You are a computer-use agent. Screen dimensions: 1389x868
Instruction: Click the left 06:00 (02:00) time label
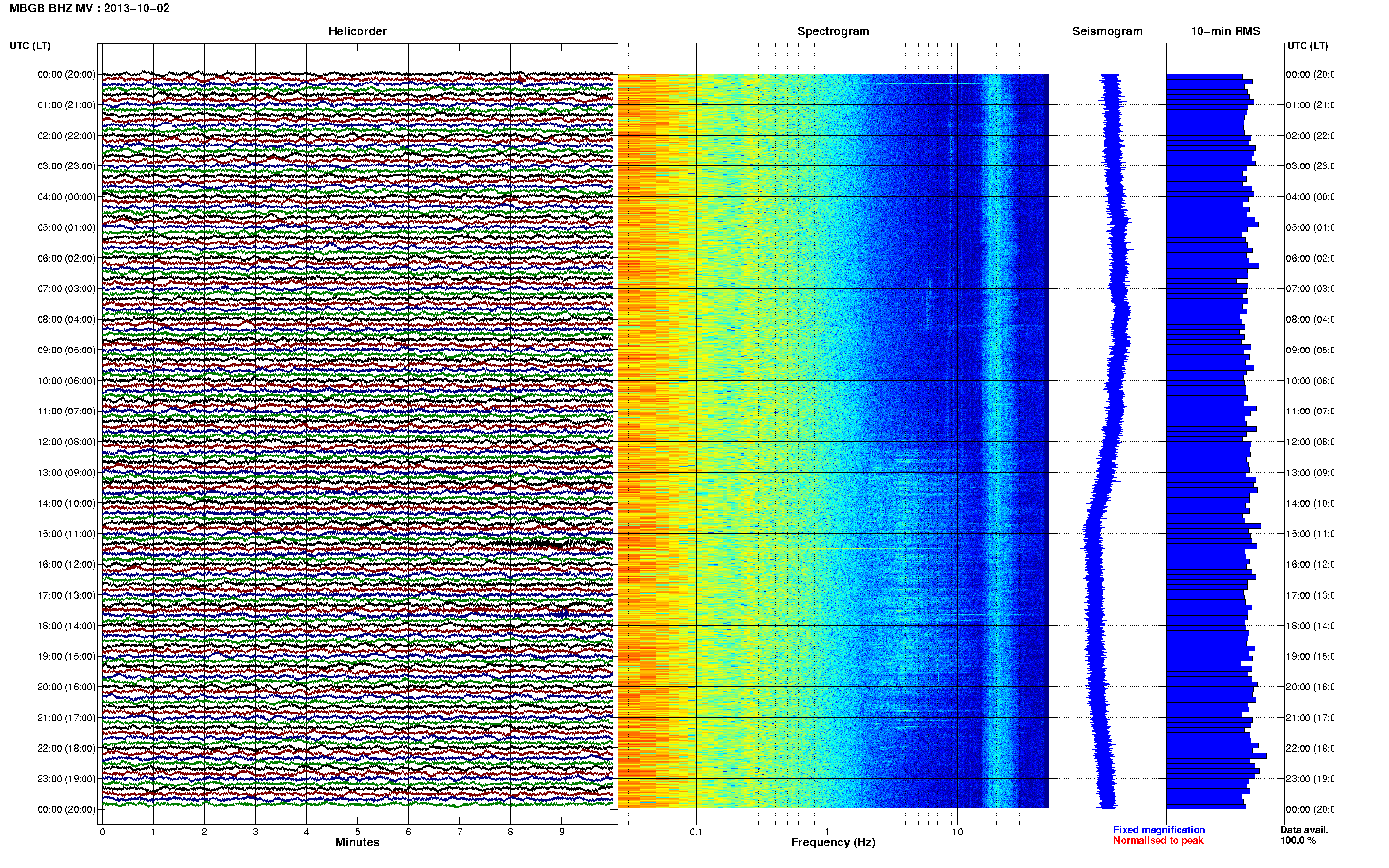(x=66, y=258)
